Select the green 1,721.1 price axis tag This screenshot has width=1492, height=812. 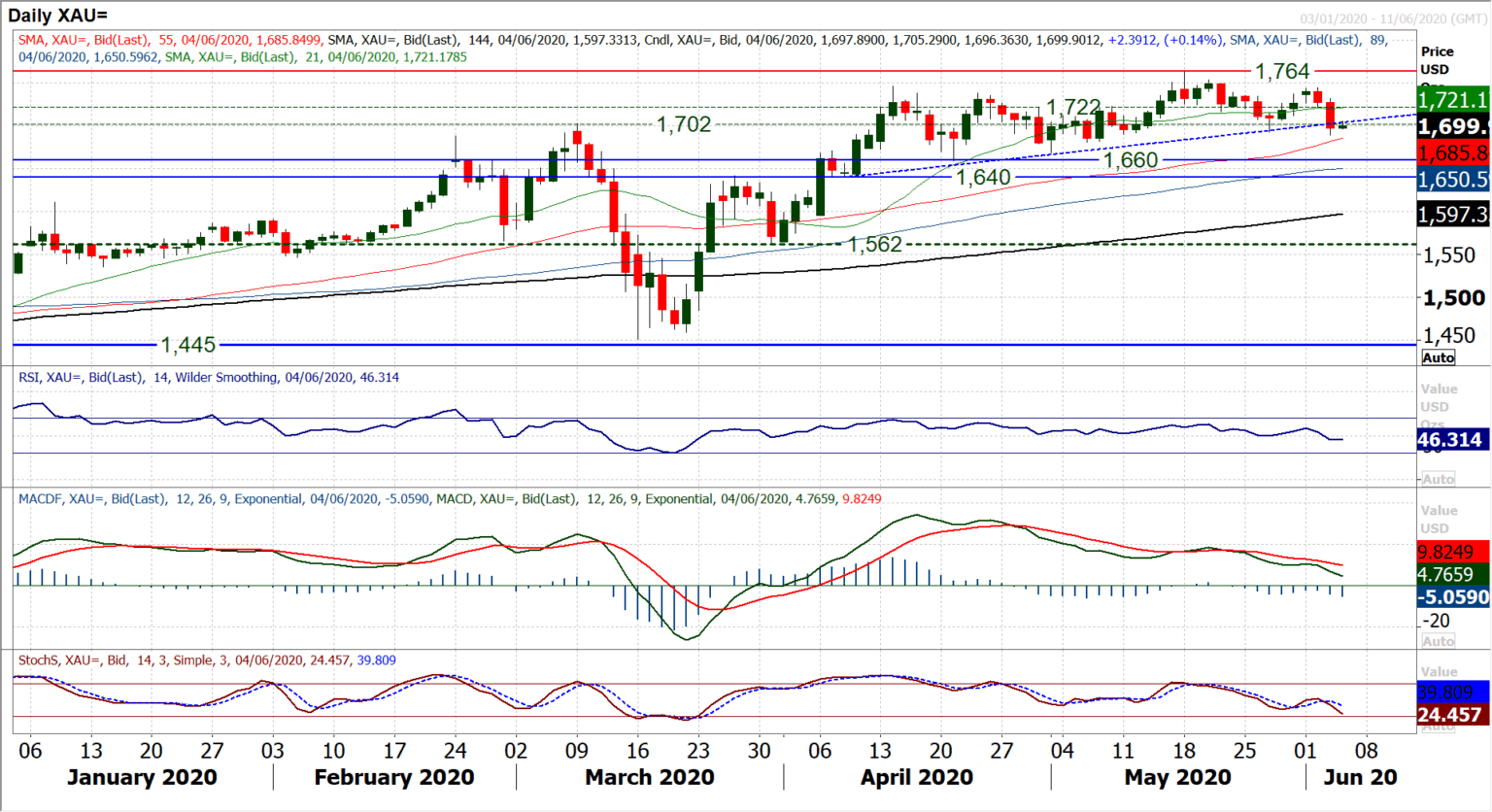click(1453, 100)
